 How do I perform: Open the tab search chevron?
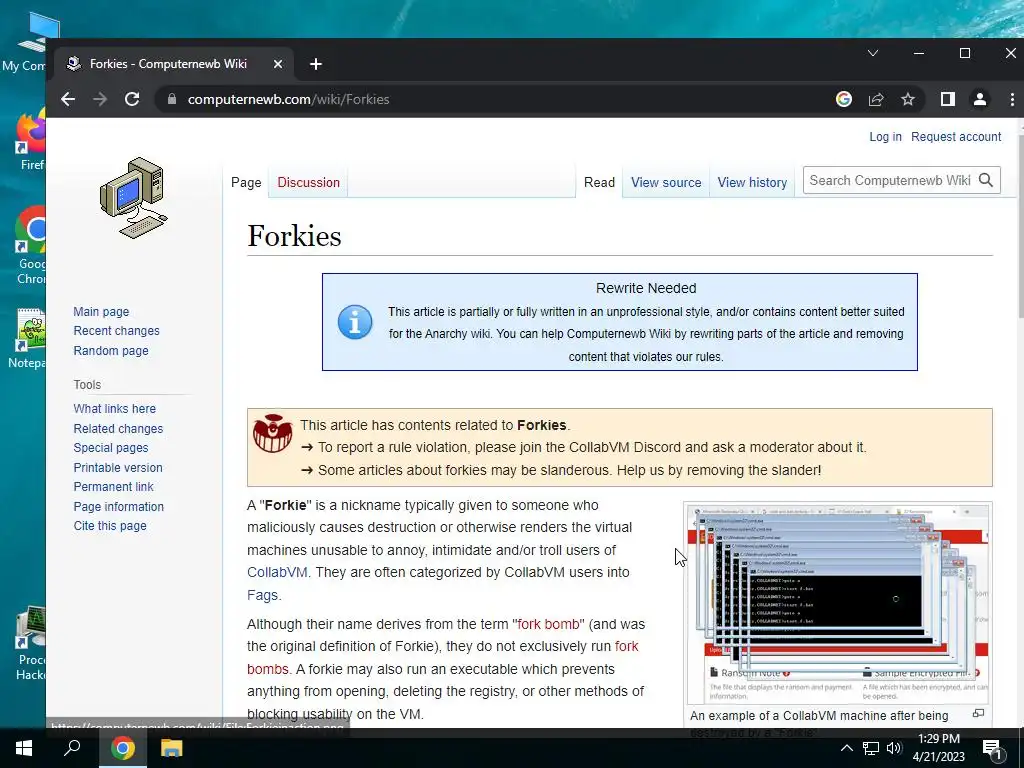pyautogui.click(x=872, y=53)
